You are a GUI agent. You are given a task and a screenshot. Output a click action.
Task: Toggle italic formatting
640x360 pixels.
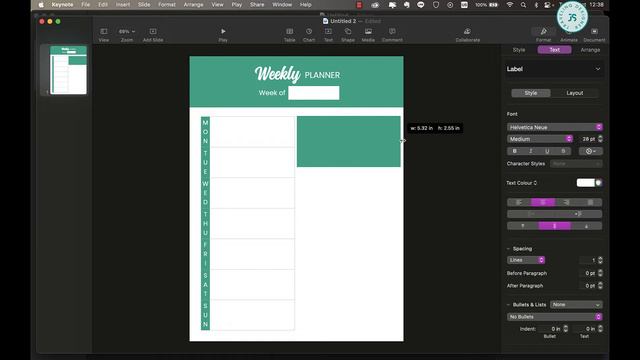pos(531,151)
